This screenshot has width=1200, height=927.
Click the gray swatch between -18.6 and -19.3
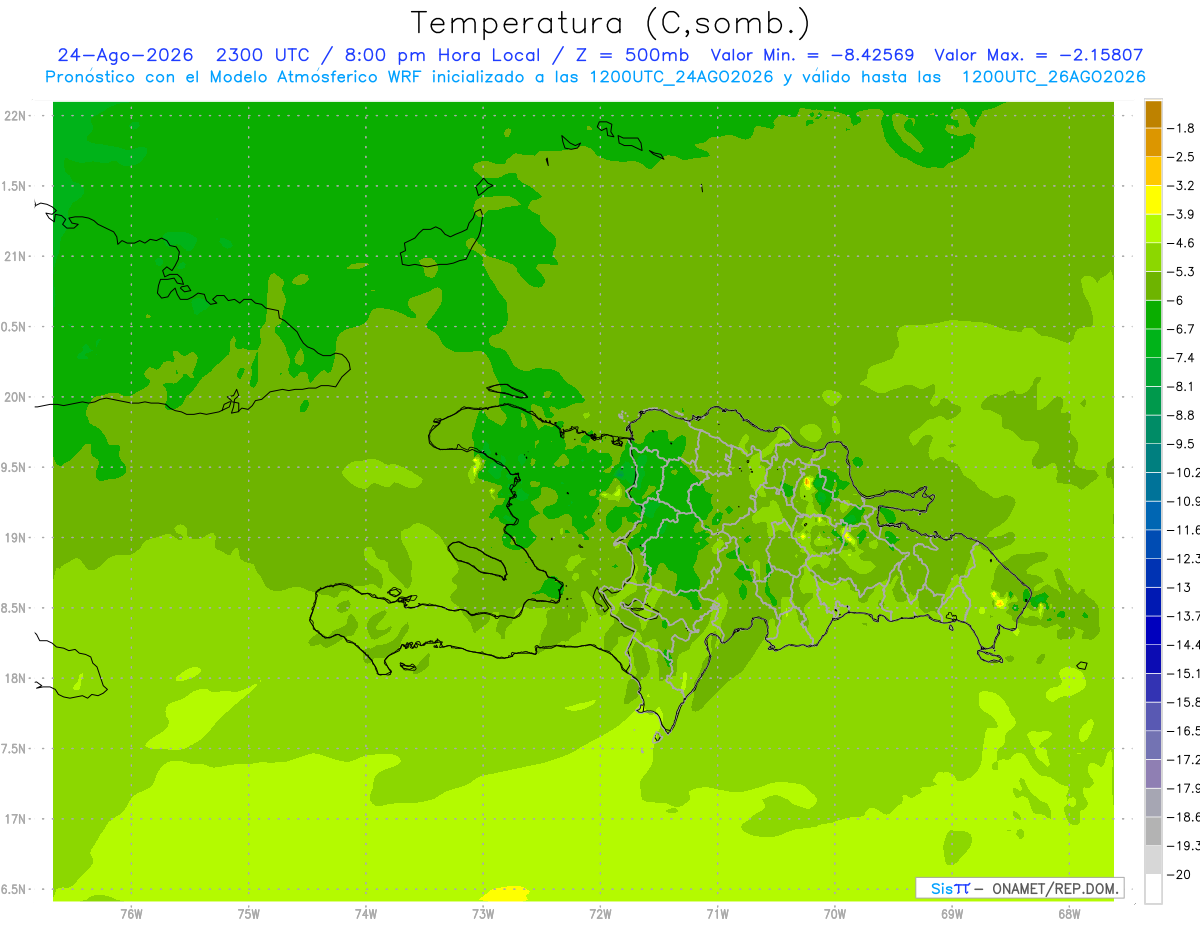[x=1153, y=831]
